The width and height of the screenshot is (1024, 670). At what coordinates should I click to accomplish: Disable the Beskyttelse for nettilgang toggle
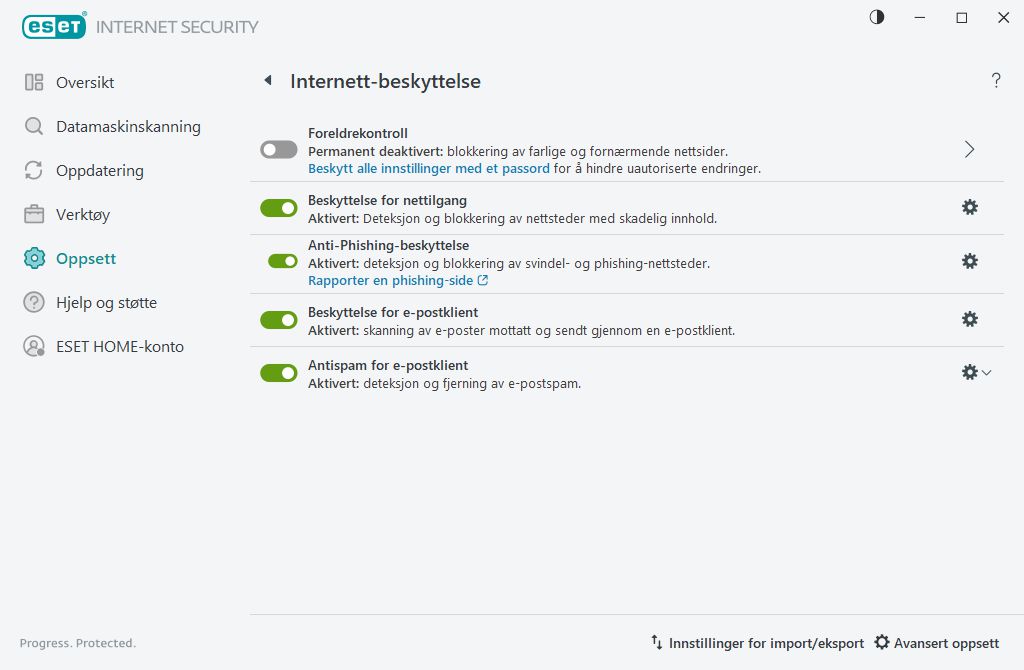[279, 208]
